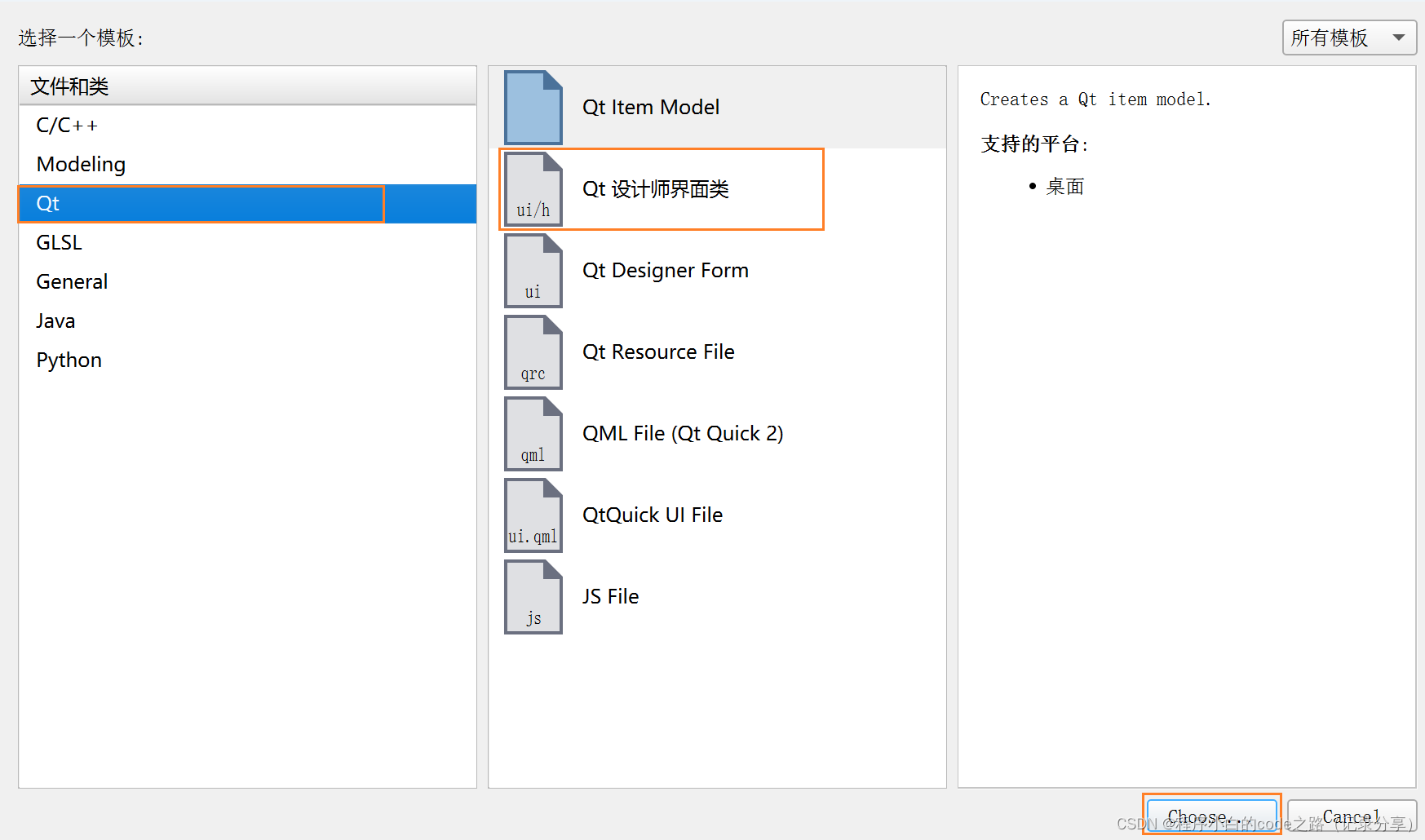This screenshot has height=840, width=1425.
Task: Click the ui Designer Form icon
Action: pos(533,271)
